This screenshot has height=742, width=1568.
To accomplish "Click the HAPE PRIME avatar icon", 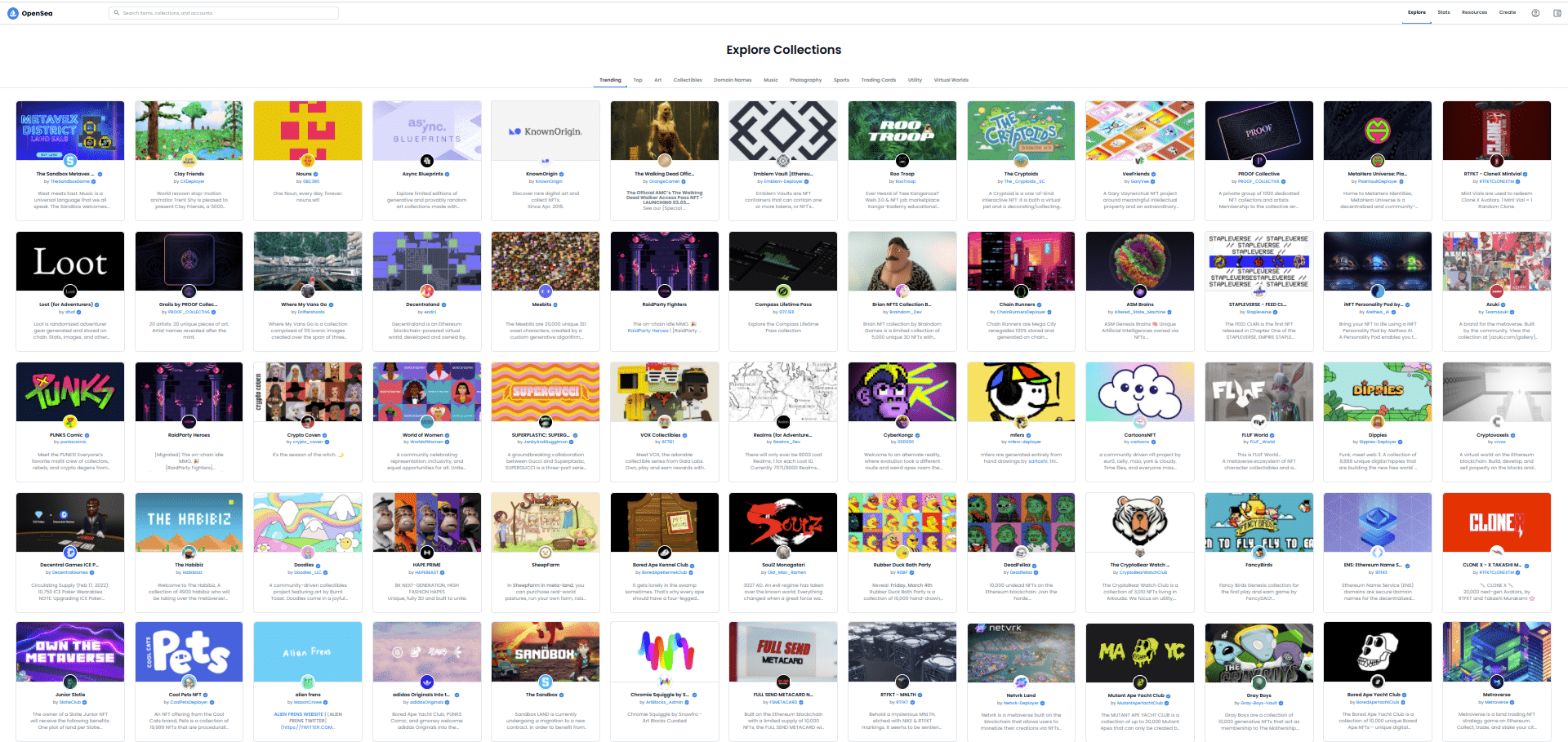I will 426,553.
